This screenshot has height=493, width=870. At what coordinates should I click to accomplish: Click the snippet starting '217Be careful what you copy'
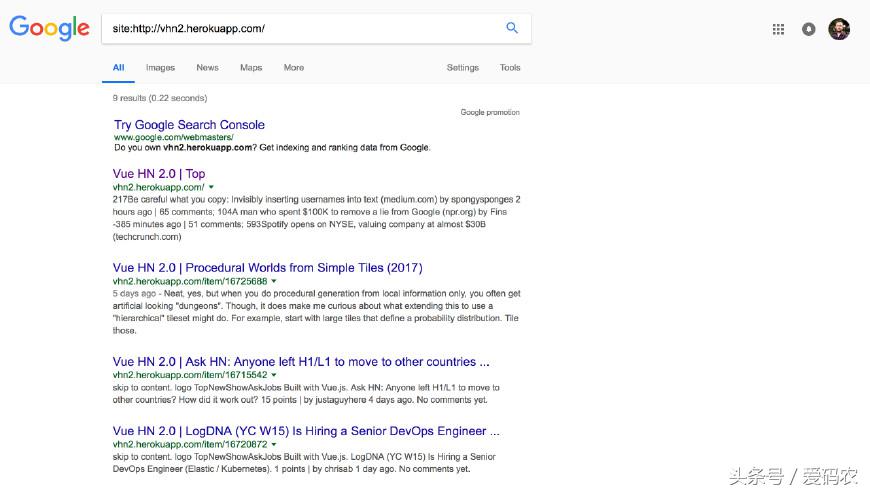coord(316,218)
